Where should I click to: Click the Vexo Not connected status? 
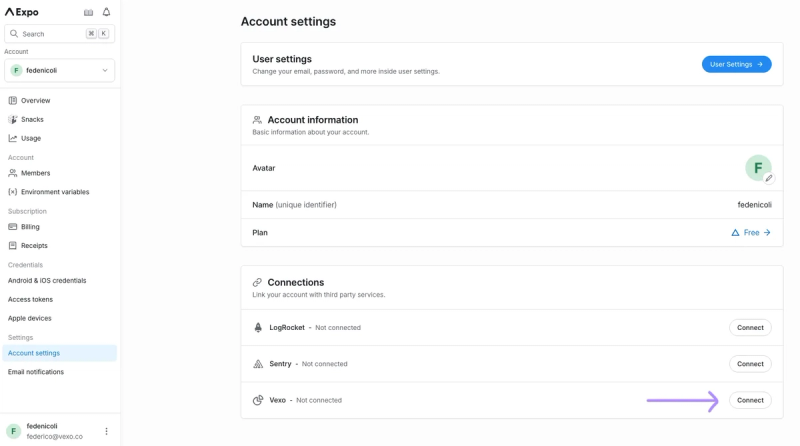[319, 400]
